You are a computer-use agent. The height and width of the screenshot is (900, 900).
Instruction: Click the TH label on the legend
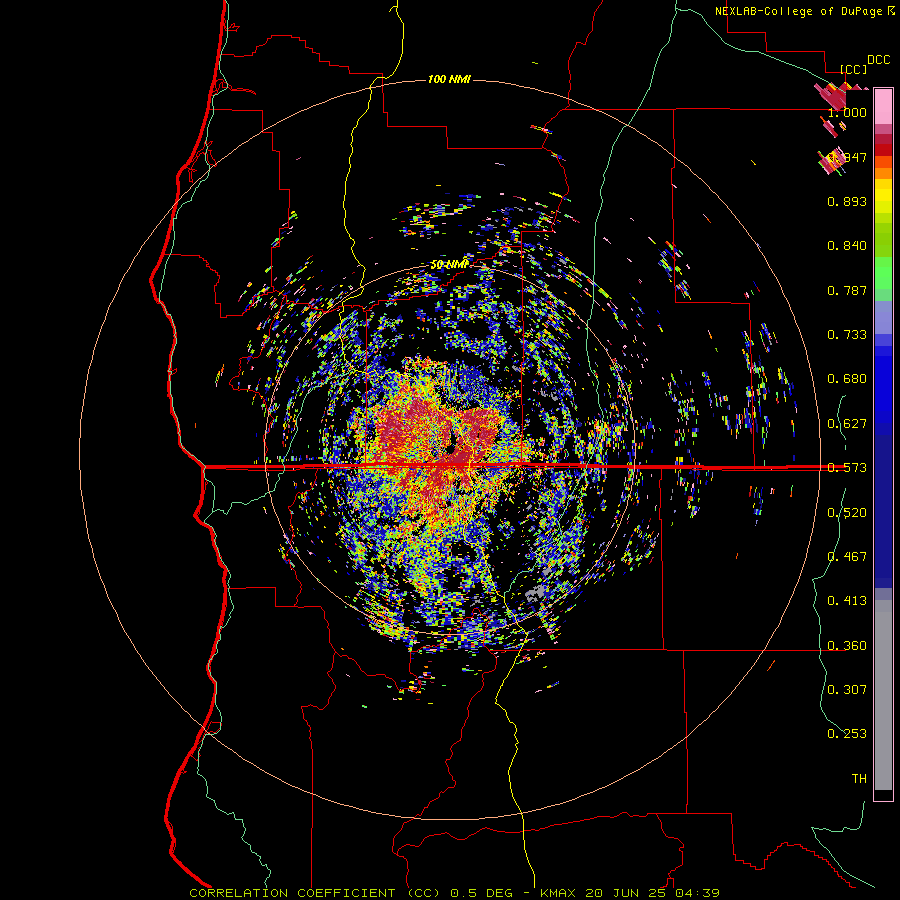click(x=859, y=779)
